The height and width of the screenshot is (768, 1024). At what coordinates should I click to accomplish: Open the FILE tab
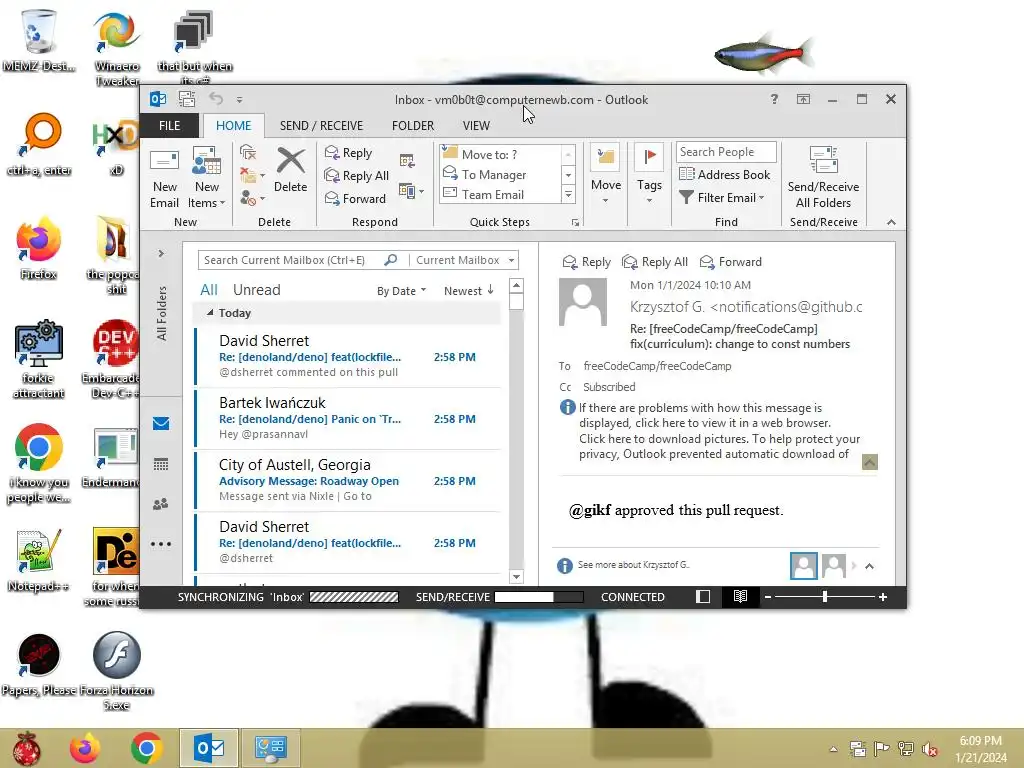[x=169, y=125]
